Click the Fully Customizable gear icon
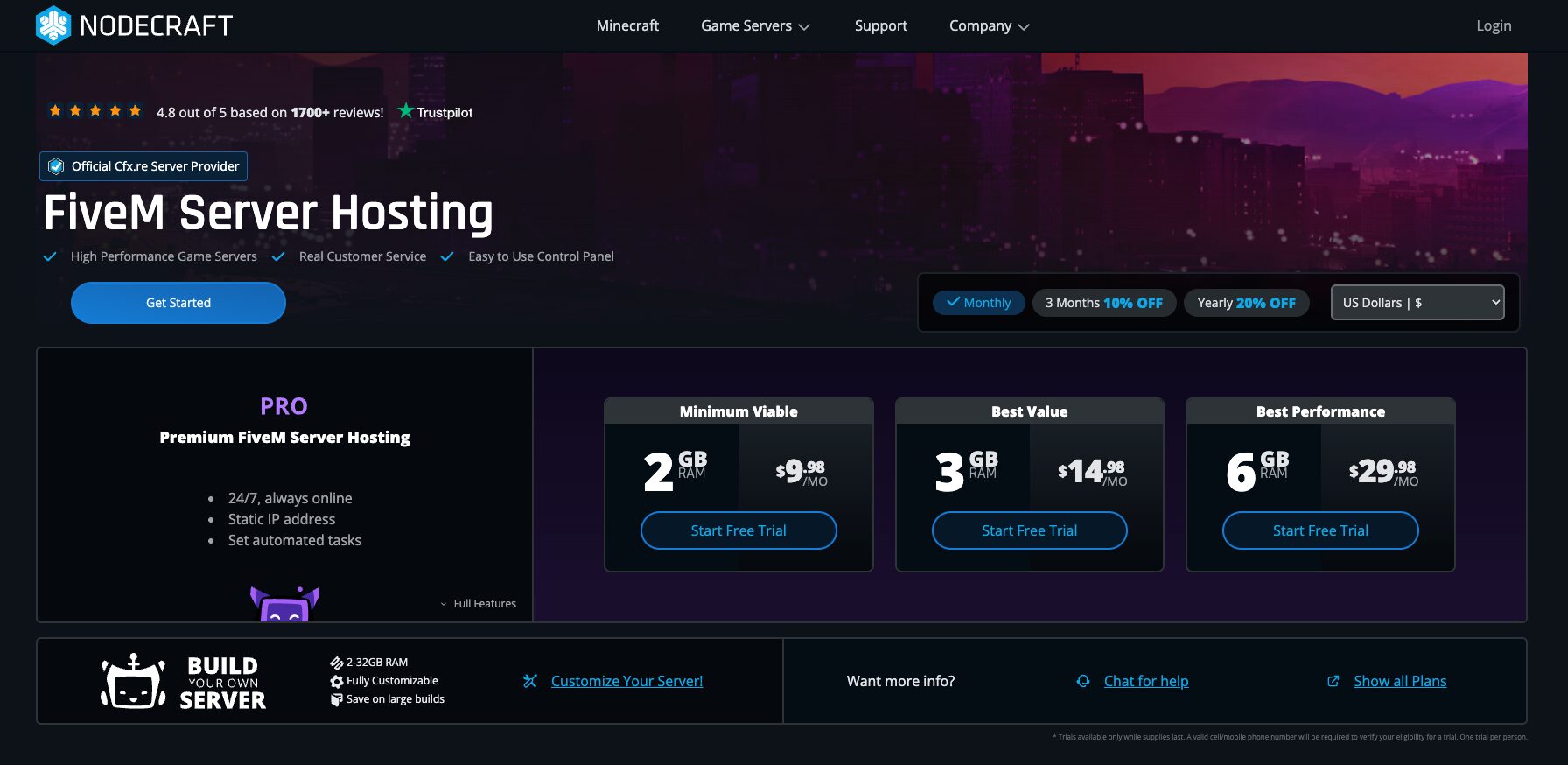This screenshot has width=1568, height=765. click(336, 681)
